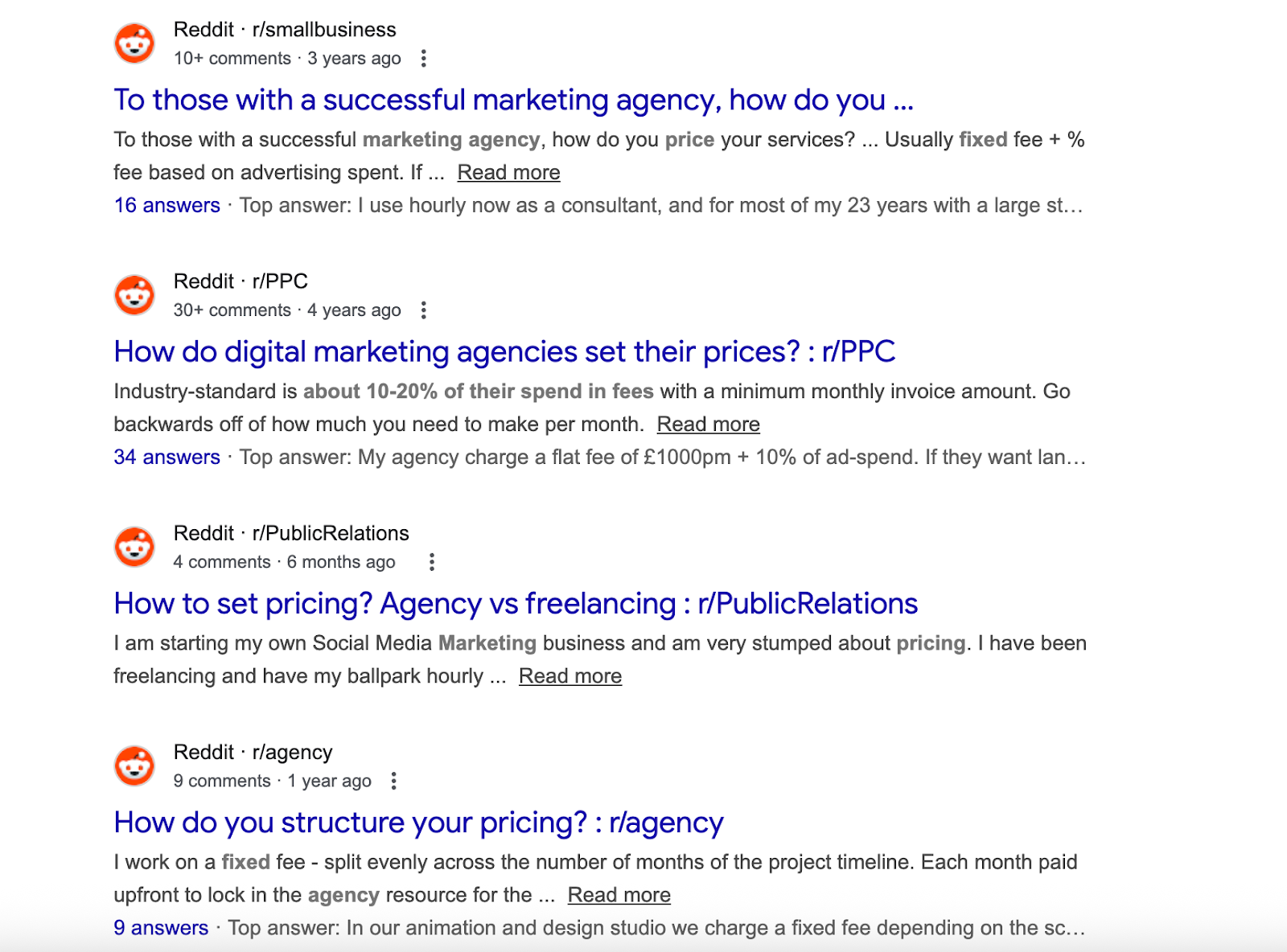Open "How do you structure your pricing?" thread
1287x952 pixels.
[417, 822]
